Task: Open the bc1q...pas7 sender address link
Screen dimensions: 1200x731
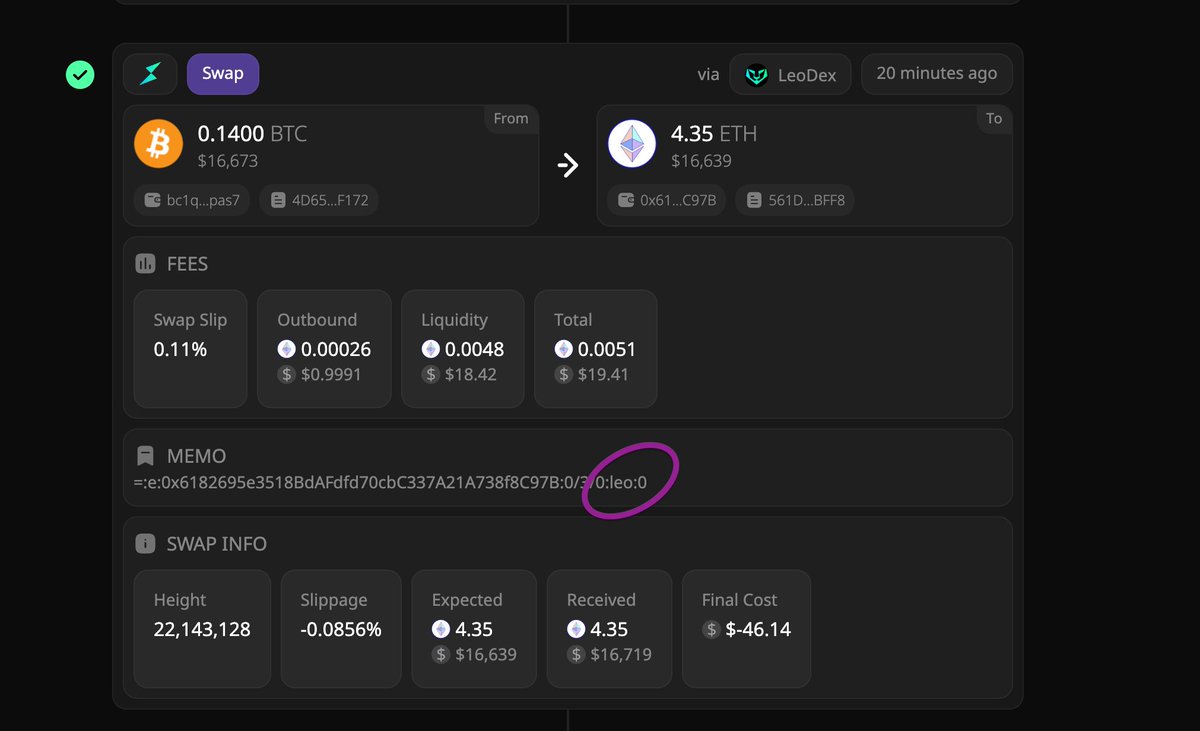Action: point(191,199)
